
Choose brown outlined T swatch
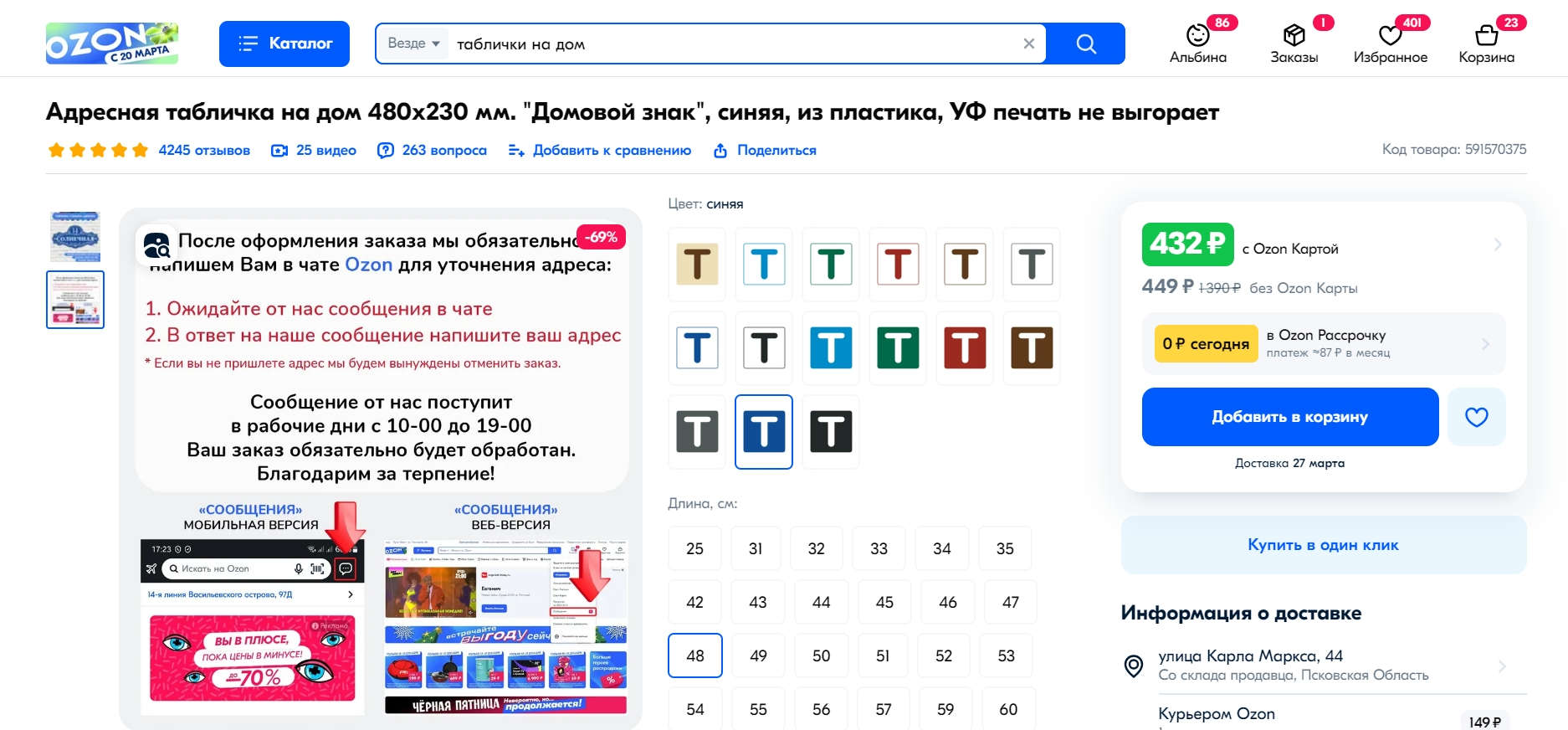pos(965,265)
